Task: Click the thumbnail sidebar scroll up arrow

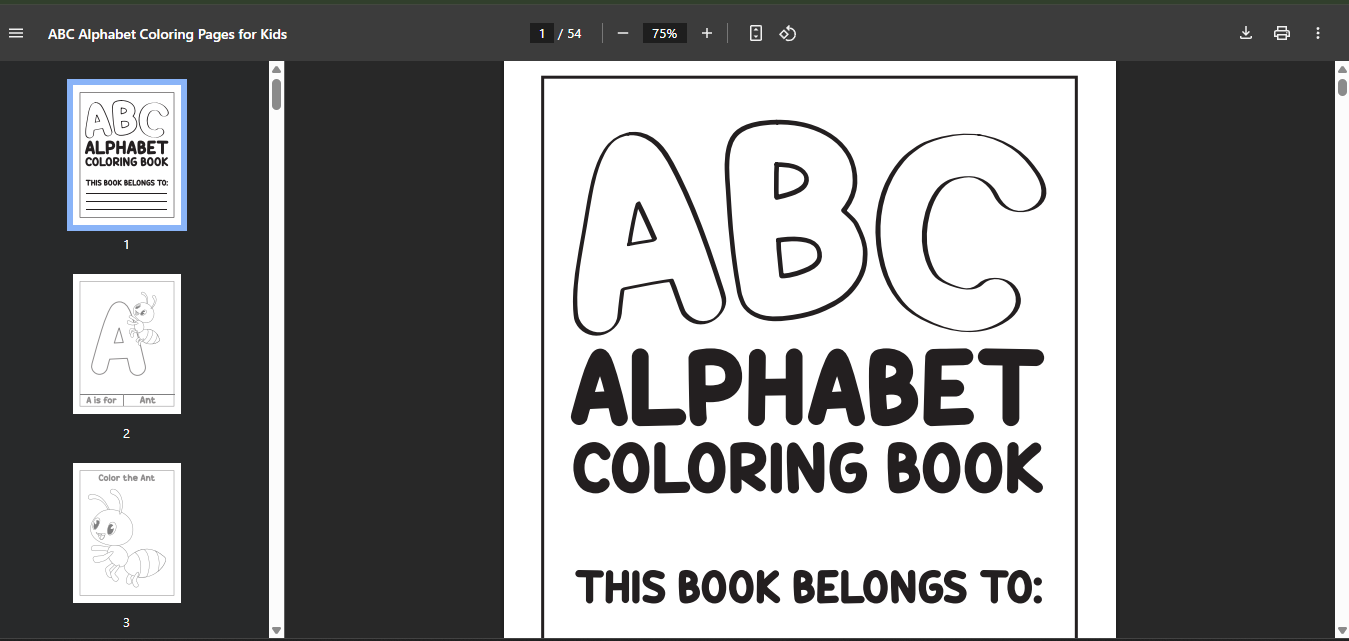Action: pos(277,69)
